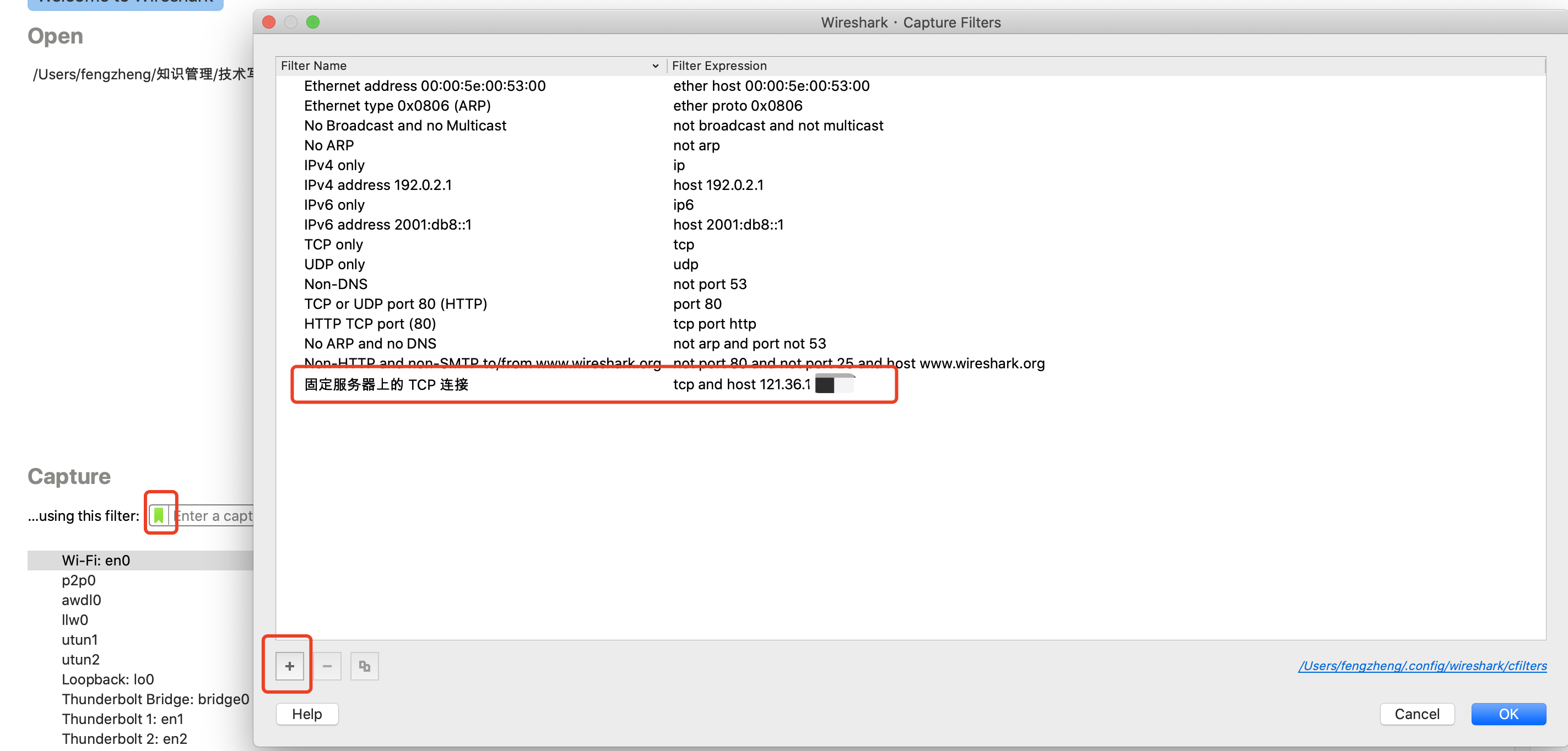Select the utun2 interface
The width and height of the screenshot is (1568, 751).
click(x=80, y=659)
